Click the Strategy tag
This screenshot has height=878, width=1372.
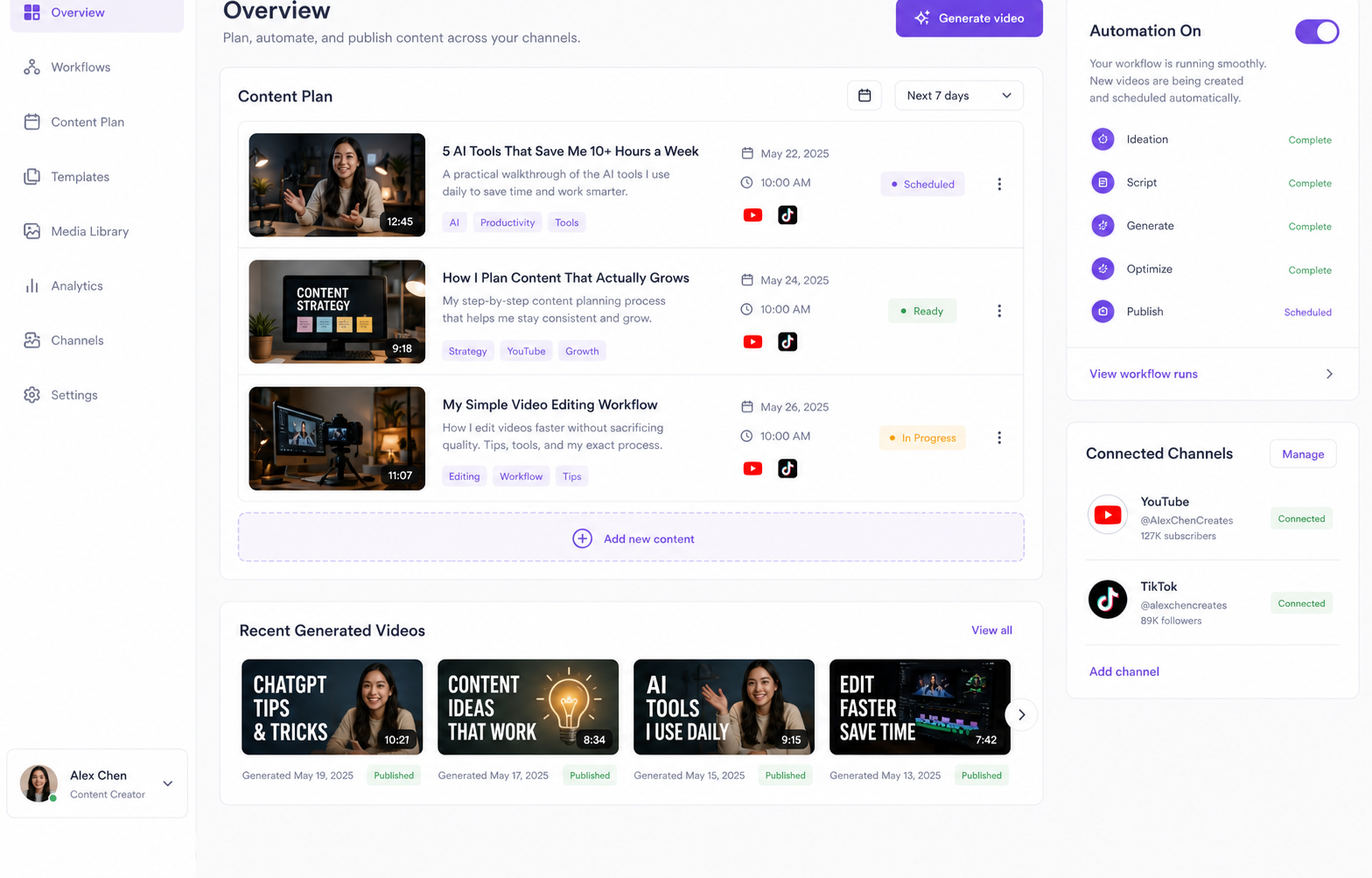coord(467,351)
